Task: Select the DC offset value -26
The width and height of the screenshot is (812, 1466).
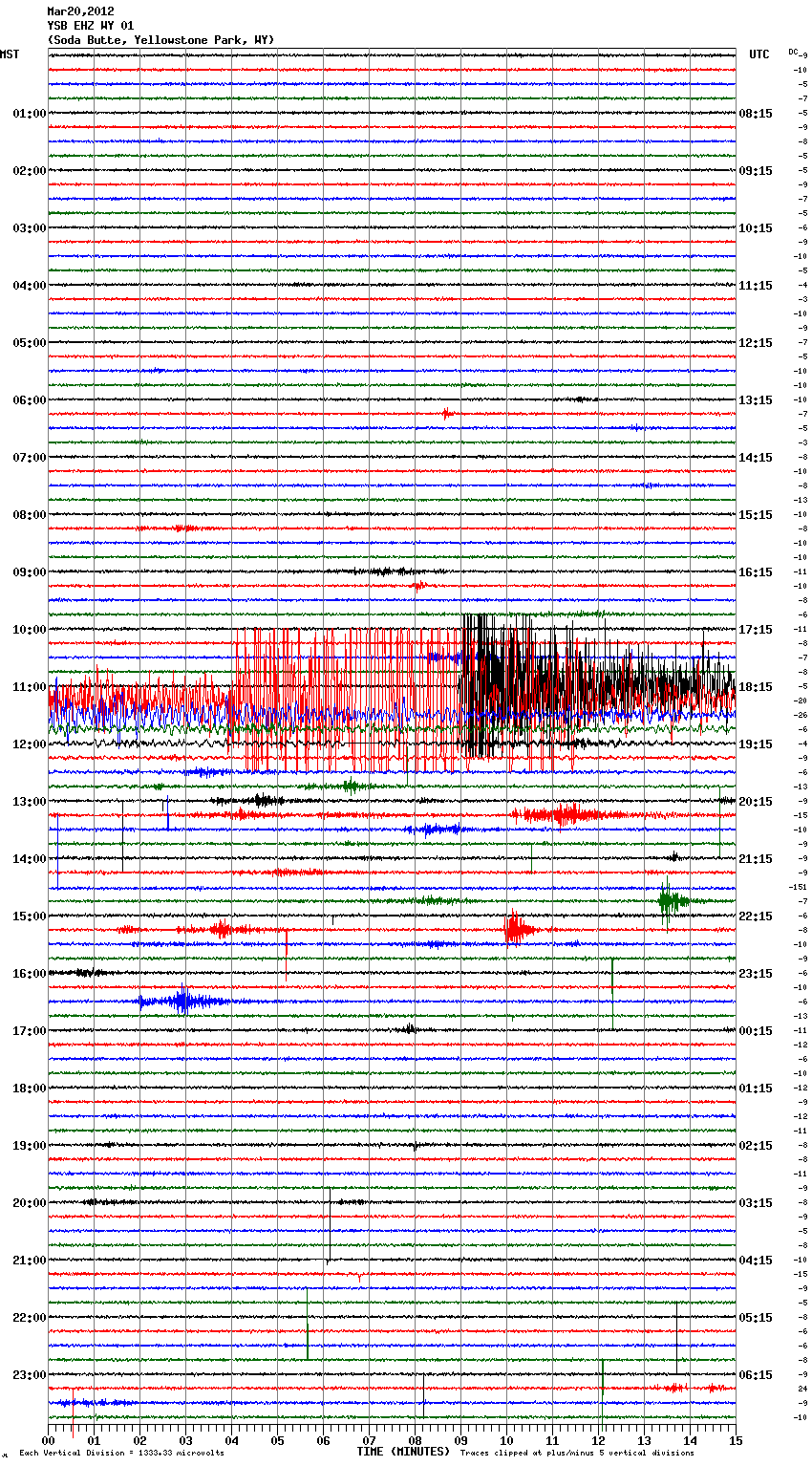Action: click(801, 716)
